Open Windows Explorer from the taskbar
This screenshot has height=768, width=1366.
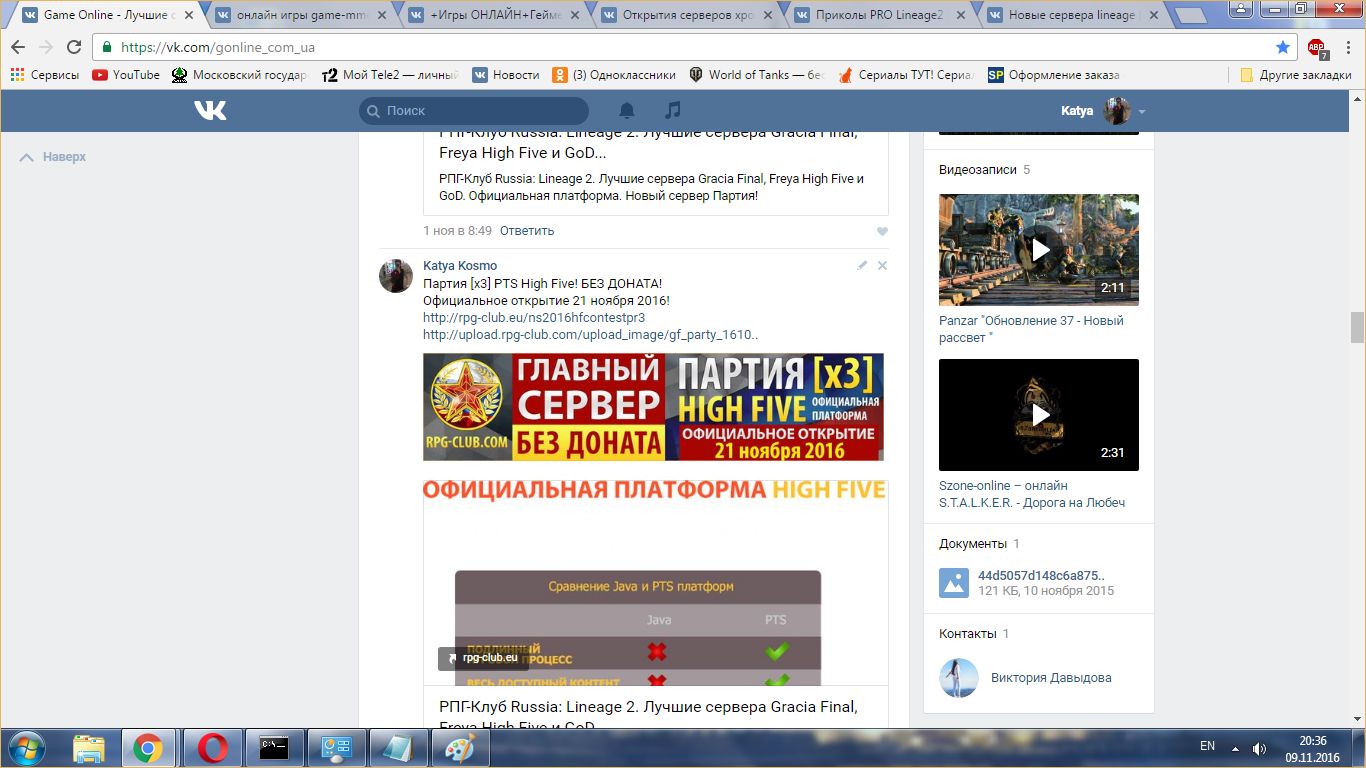tap(88, 748)
